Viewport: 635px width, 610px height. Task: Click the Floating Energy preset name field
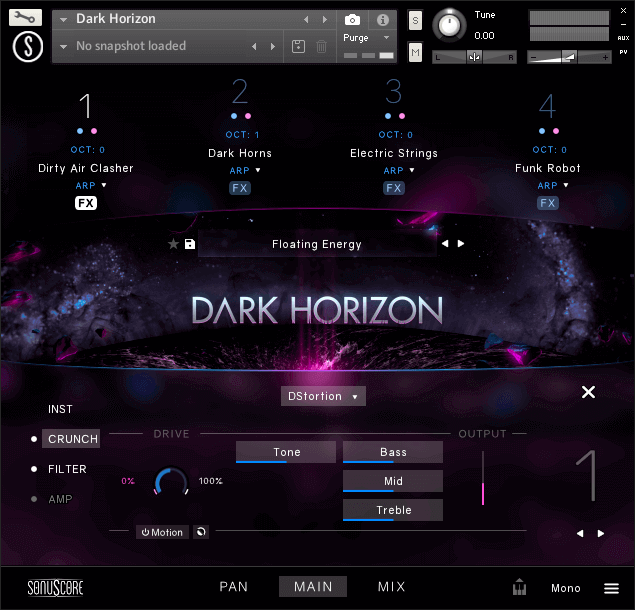[x=317, y=244]
